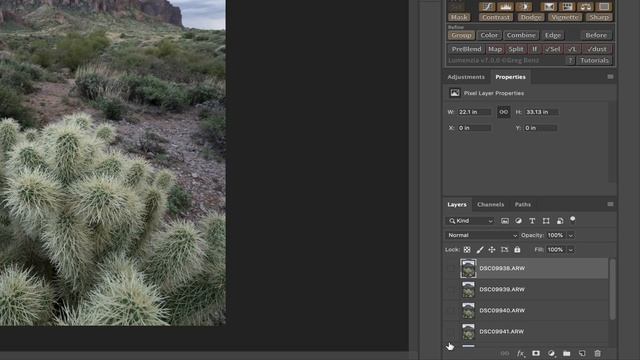Lock transparent pixels of the layer
This screenshot has height=360, width=640.
467,250
